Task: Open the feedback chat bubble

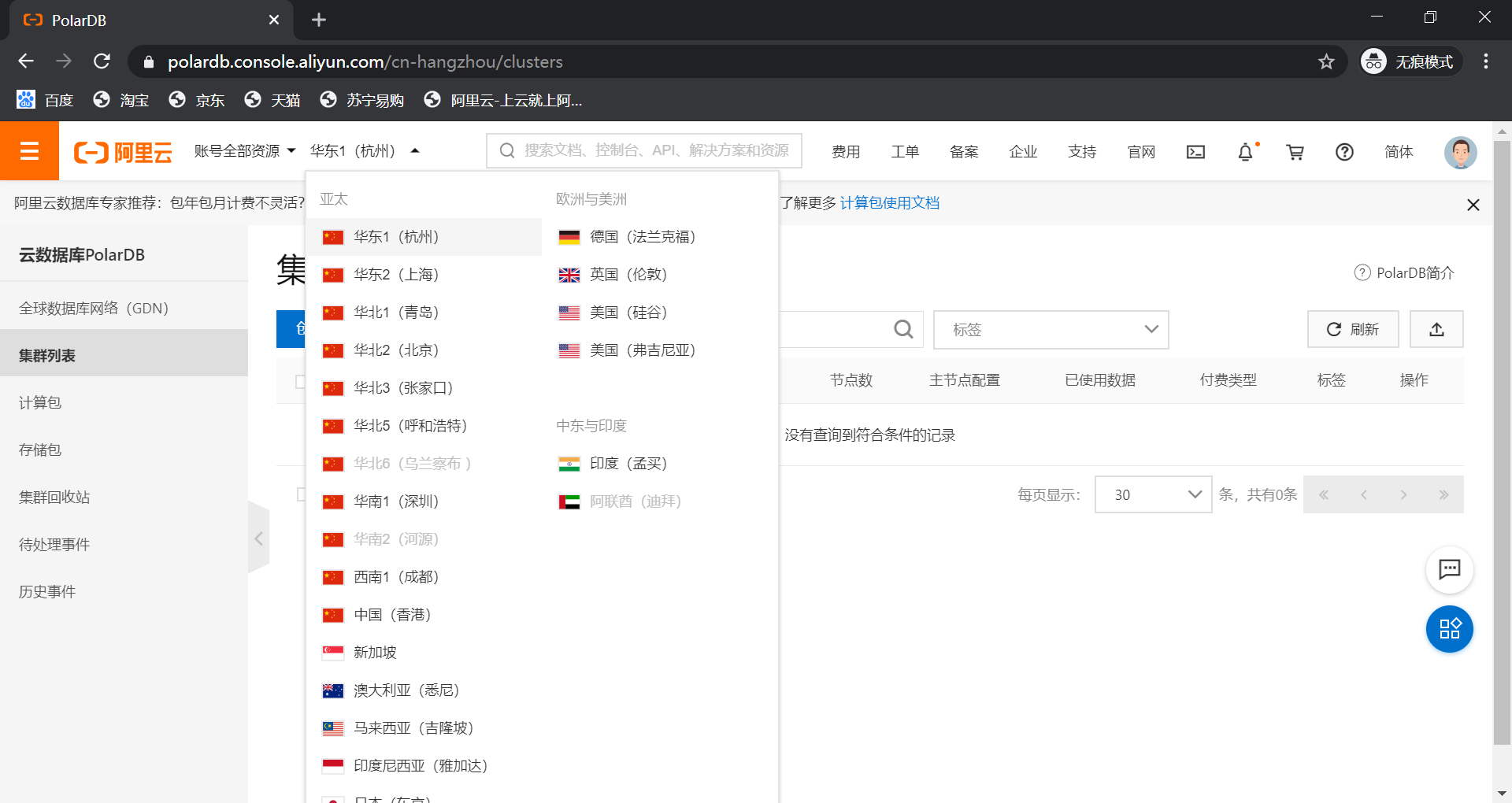Action: click(1449, 569)
